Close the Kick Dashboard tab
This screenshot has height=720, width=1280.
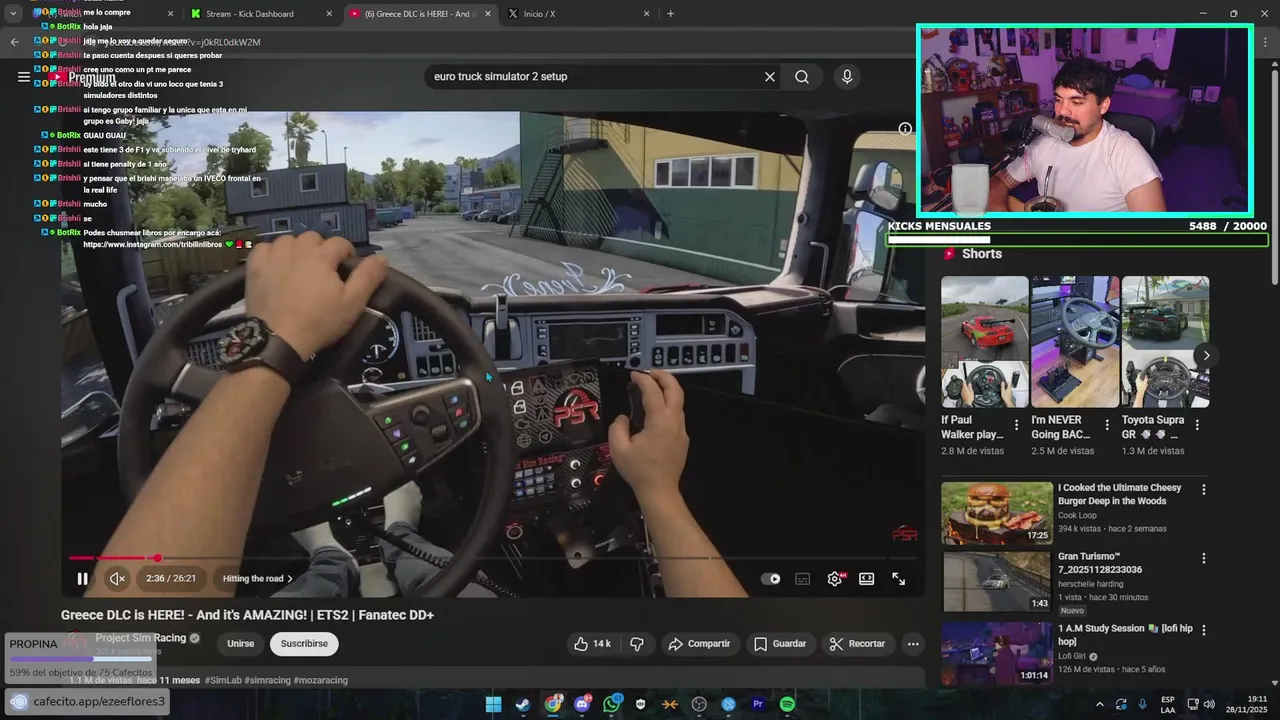coord(329,14)
